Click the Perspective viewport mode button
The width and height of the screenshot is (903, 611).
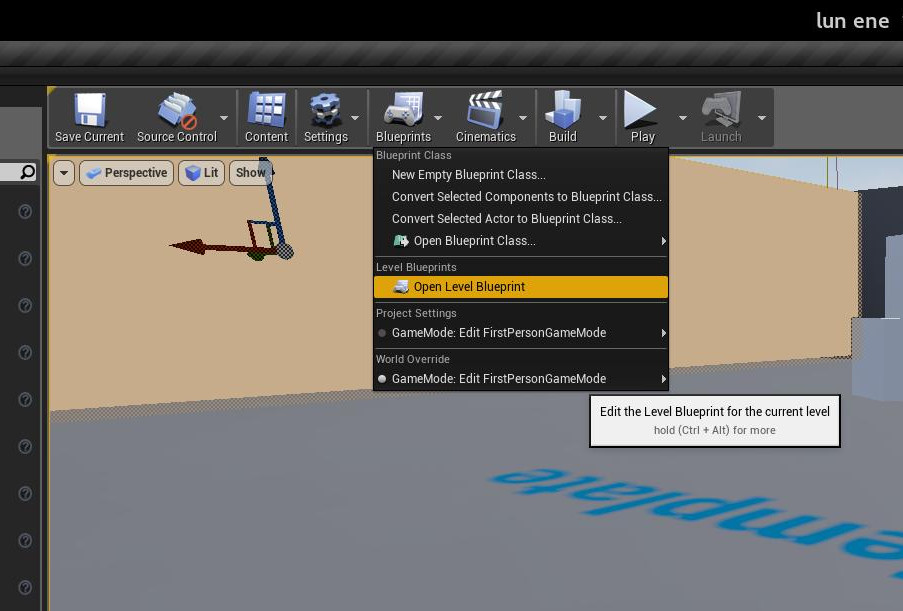click(126, 173)
